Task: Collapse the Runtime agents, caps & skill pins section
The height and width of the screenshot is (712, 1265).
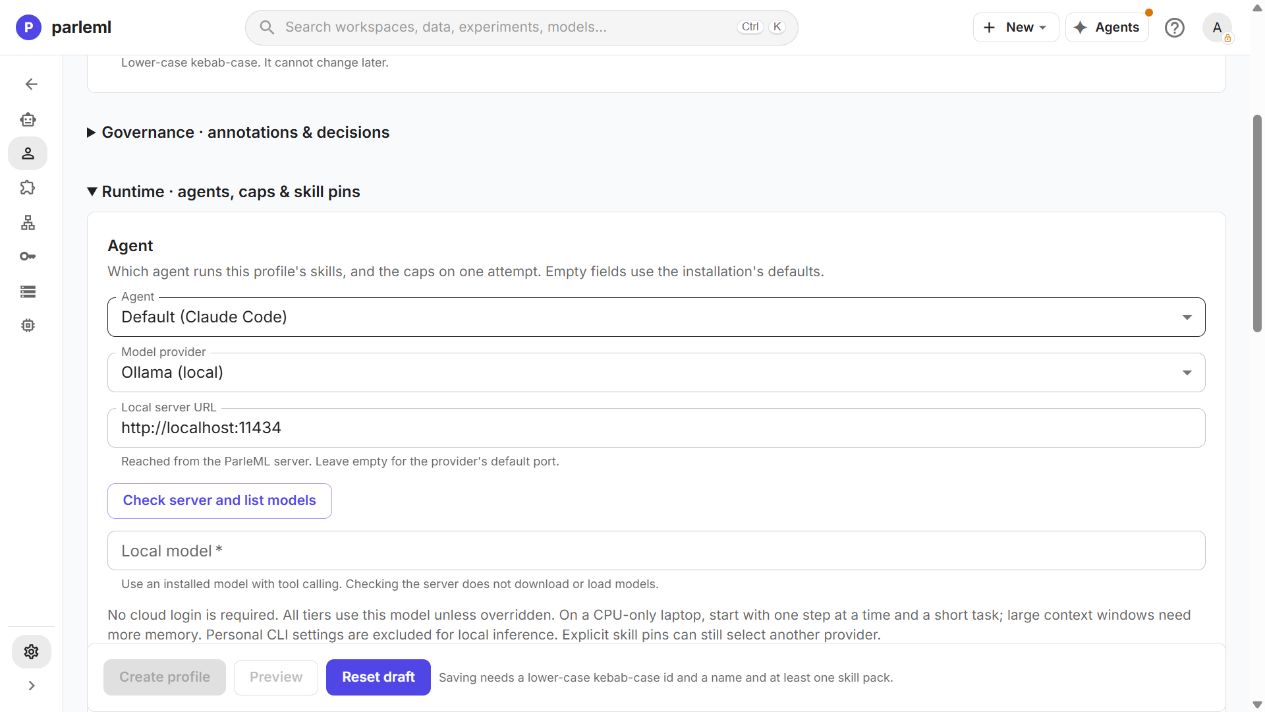Action: click(223, 191)
